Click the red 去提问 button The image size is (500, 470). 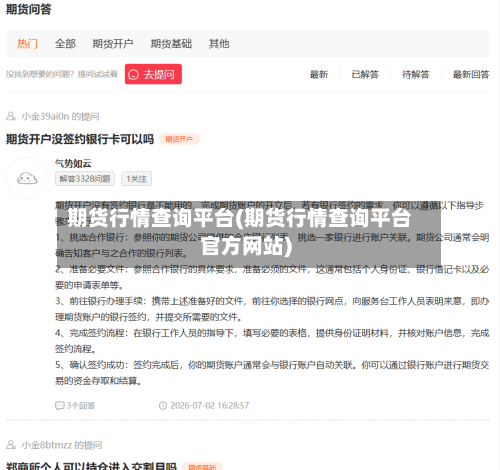coord(153,74)
